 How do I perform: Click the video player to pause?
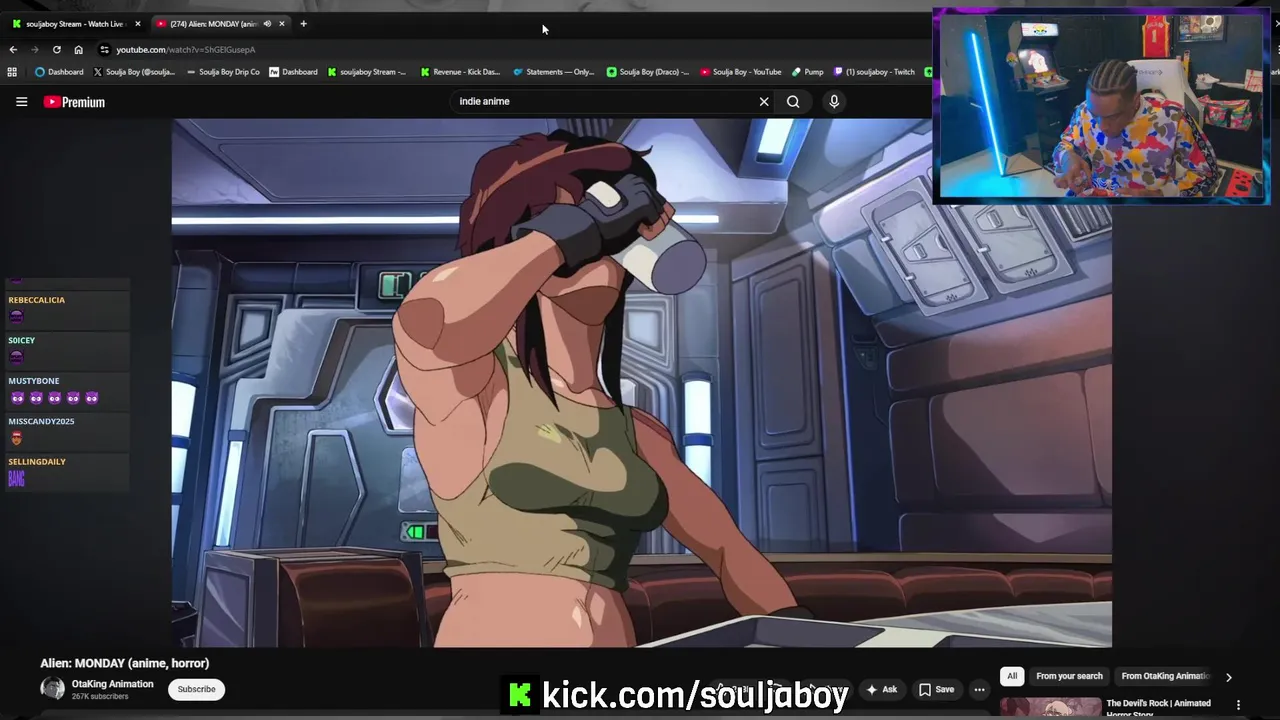coord(641,383)
